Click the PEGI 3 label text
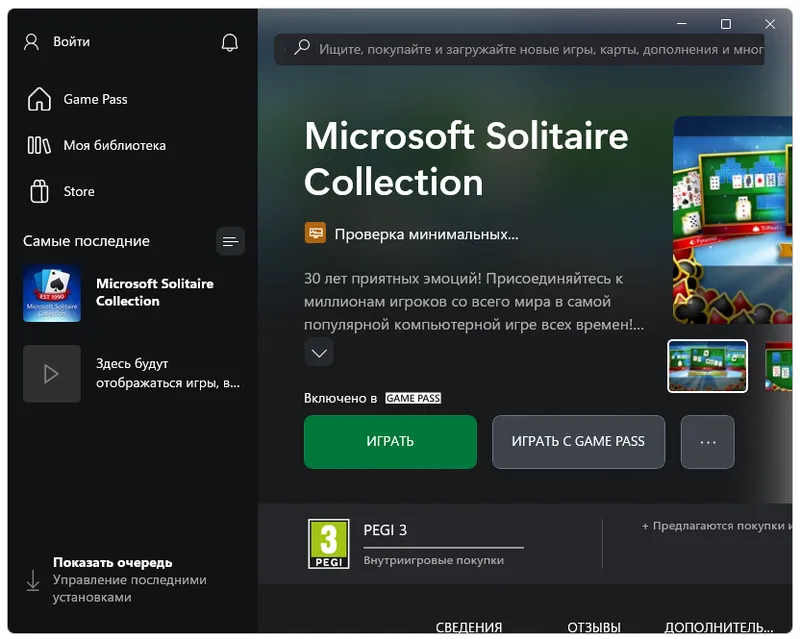Image resolution: width=800 pixels, height=639 pixels. pos(385,530)
